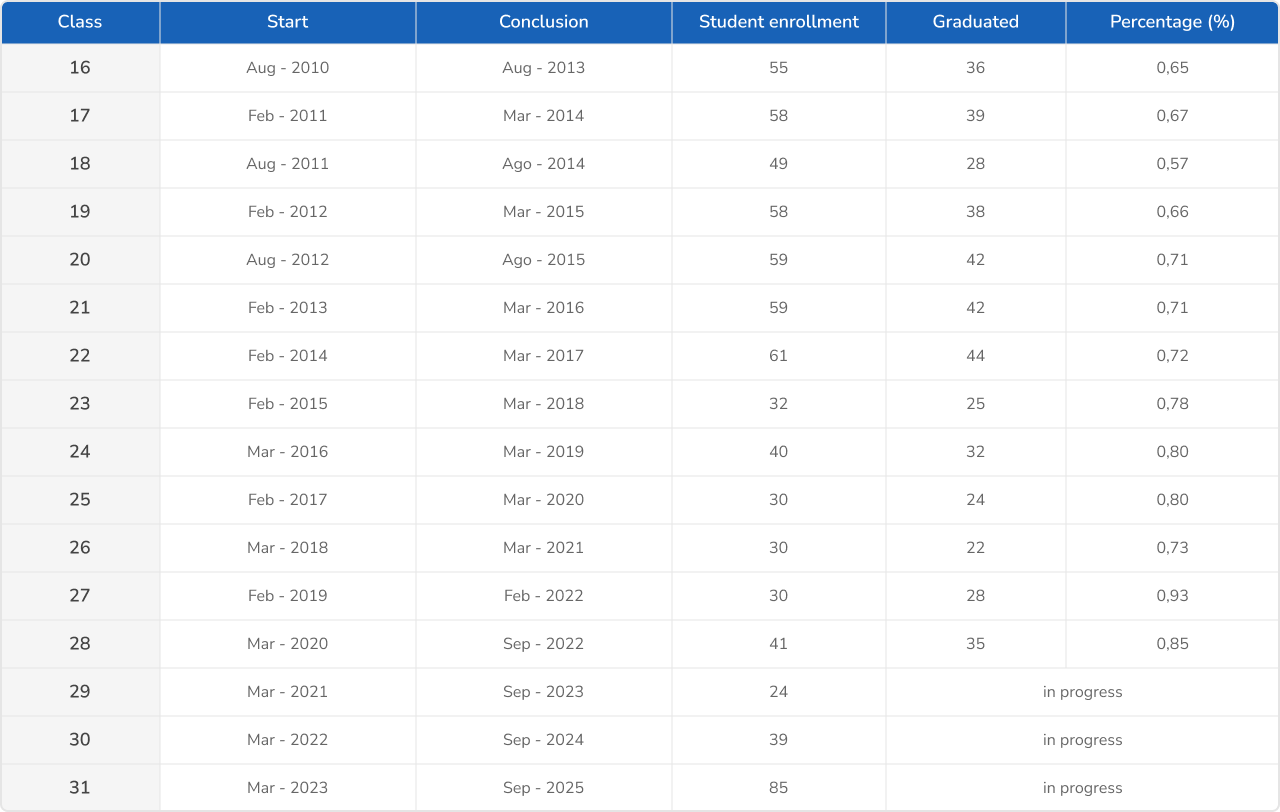Select the Start column header
Viewport: 1280px width, 812px height.
pos(288,22)
